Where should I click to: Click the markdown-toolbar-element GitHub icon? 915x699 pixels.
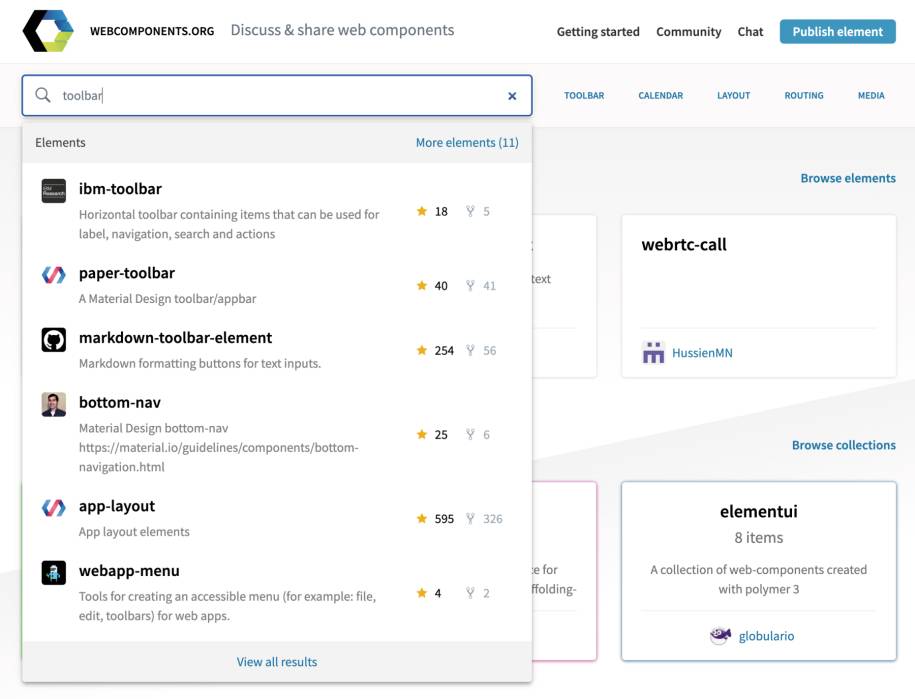(54, 340)
